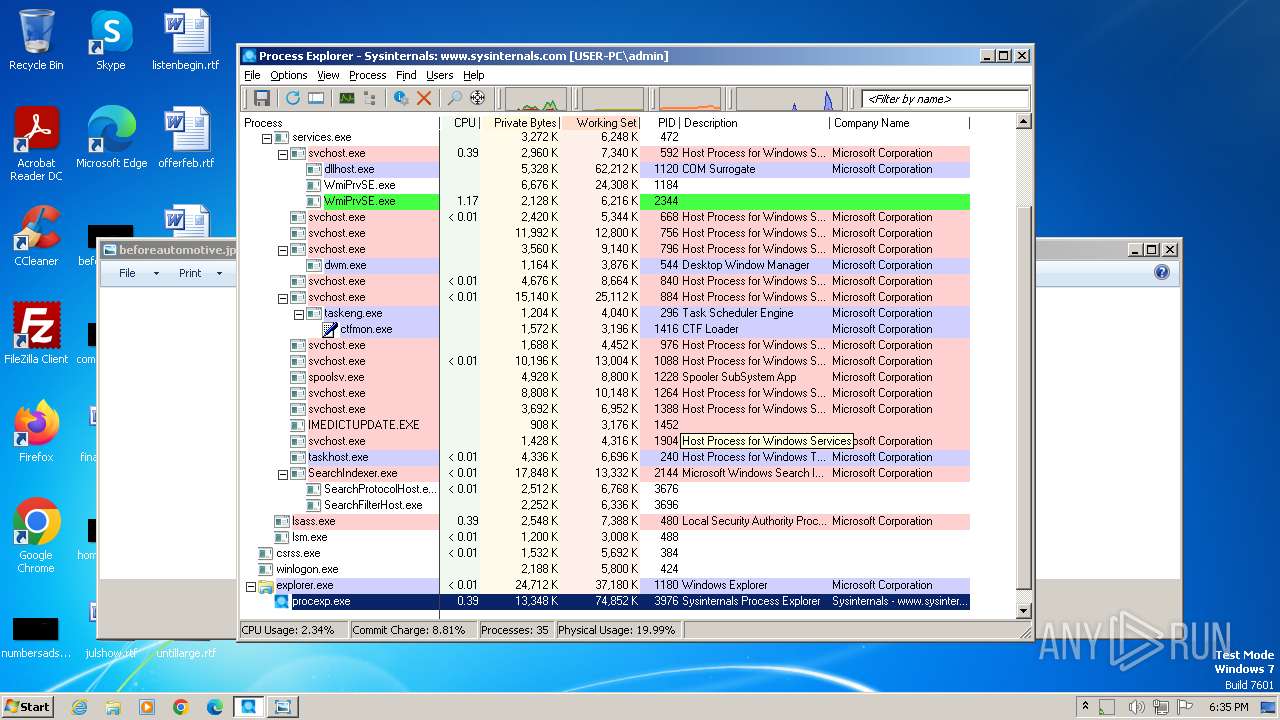Sort by the Working Set column header
This screenshot has width=1280, height=720.
click(600, 123)
